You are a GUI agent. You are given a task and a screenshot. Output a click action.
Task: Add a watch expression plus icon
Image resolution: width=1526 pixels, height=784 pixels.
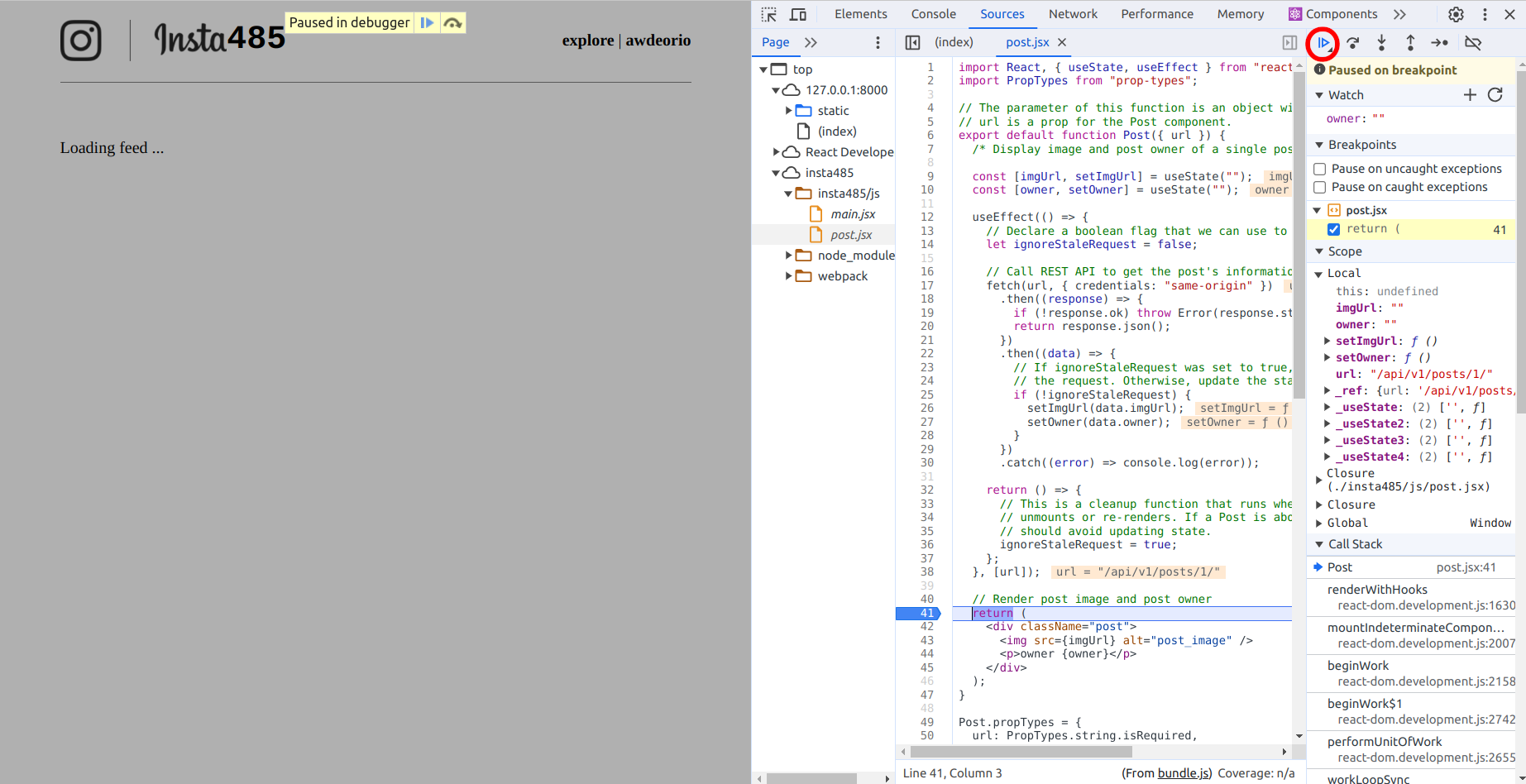coord(1470,95)
